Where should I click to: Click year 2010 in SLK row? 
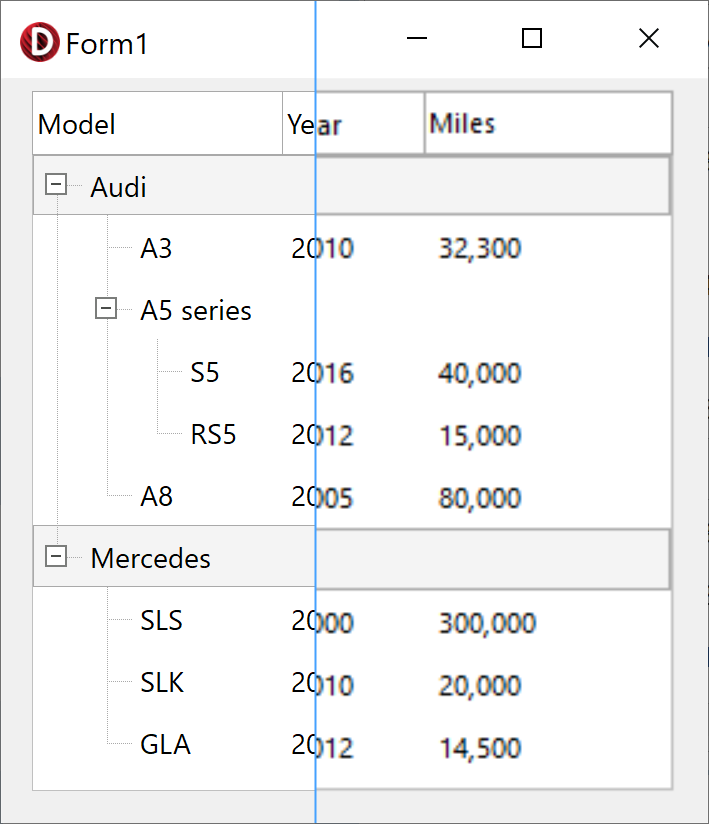[323, 684]
